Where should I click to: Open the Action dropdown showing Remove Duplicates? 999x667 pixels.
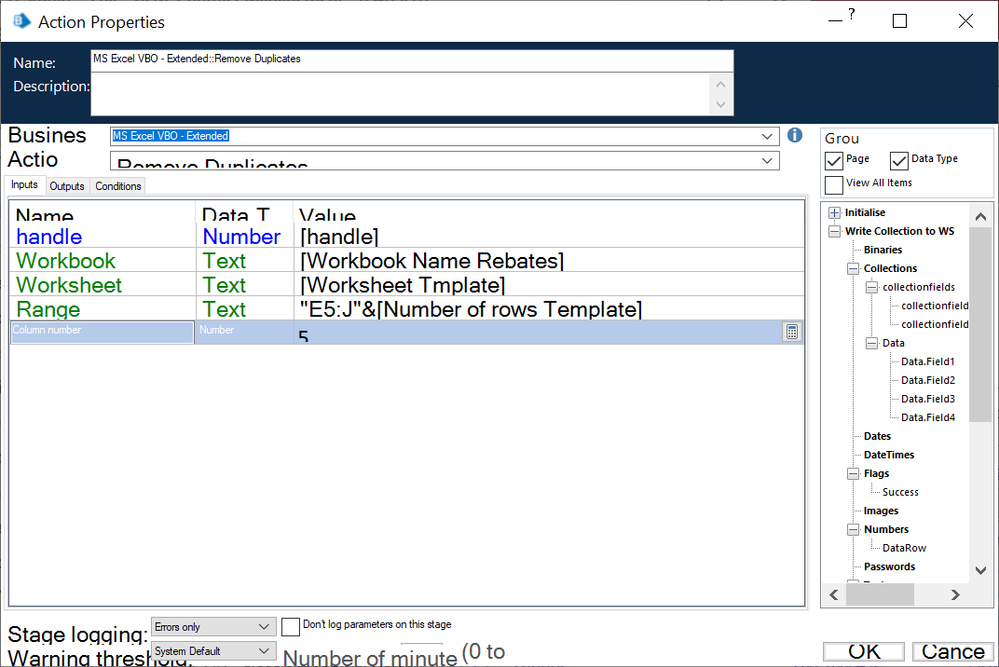[x=766, y=161]
